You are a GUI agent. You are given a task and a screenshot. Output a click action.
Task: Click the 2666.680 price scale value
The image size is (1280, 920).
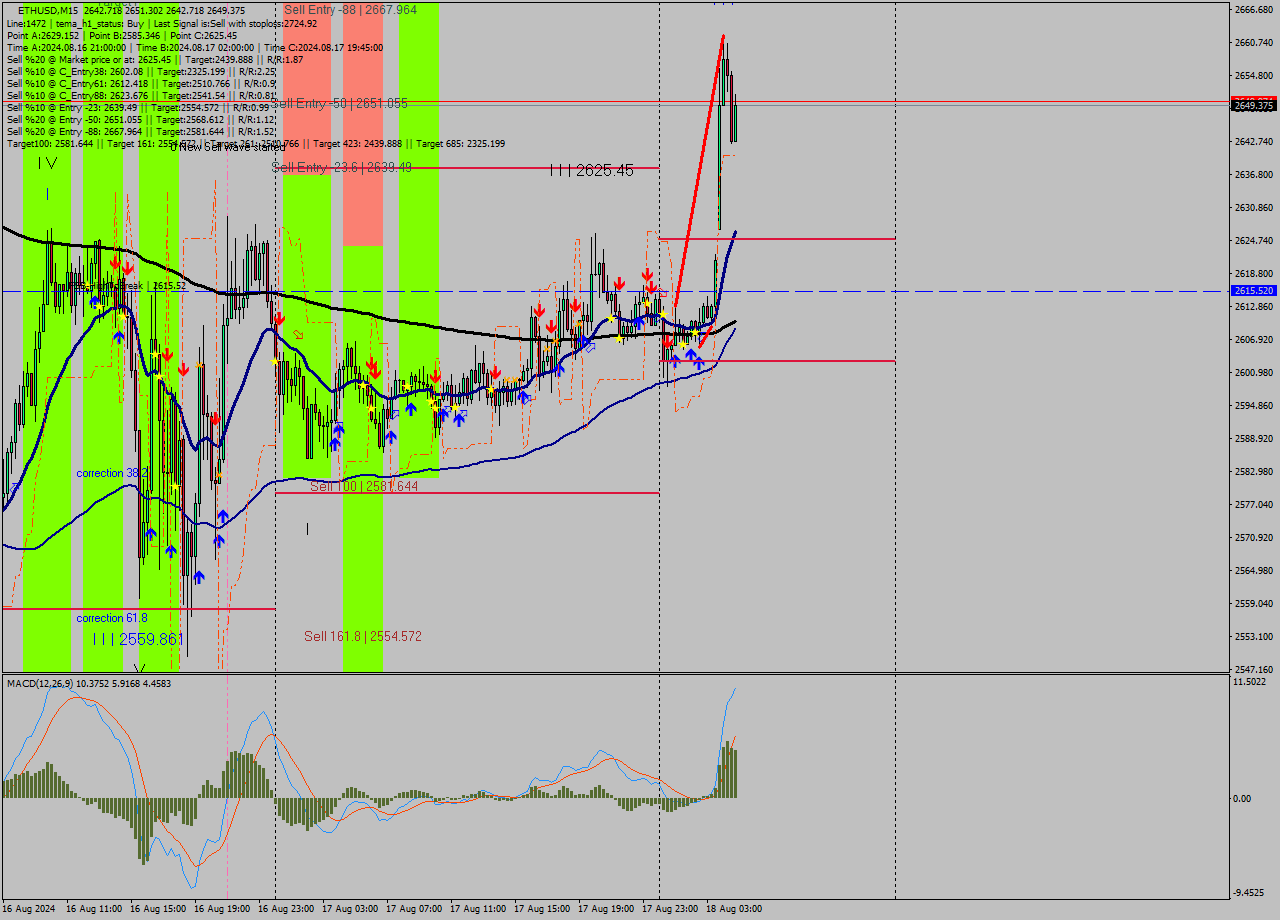tap(1254, 10)
